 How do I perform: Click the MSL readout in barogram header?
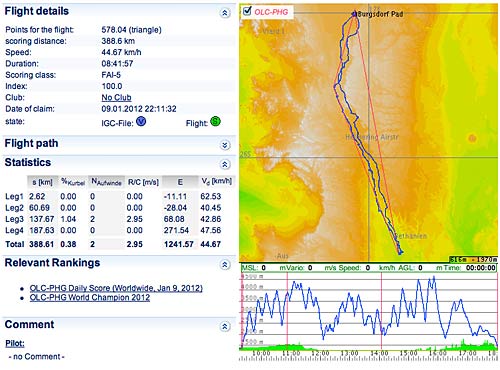pos(253,268)
